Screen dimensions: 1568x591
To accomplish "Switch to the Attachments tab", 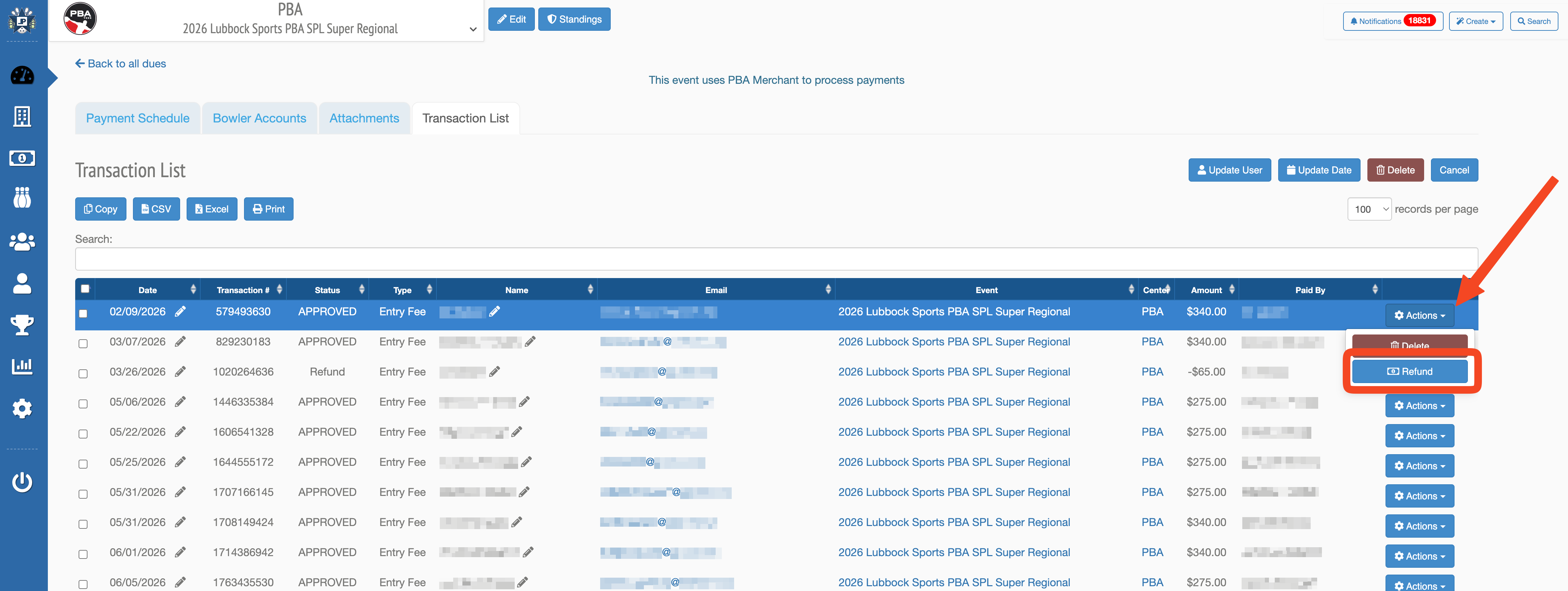I will click(364, 118).
